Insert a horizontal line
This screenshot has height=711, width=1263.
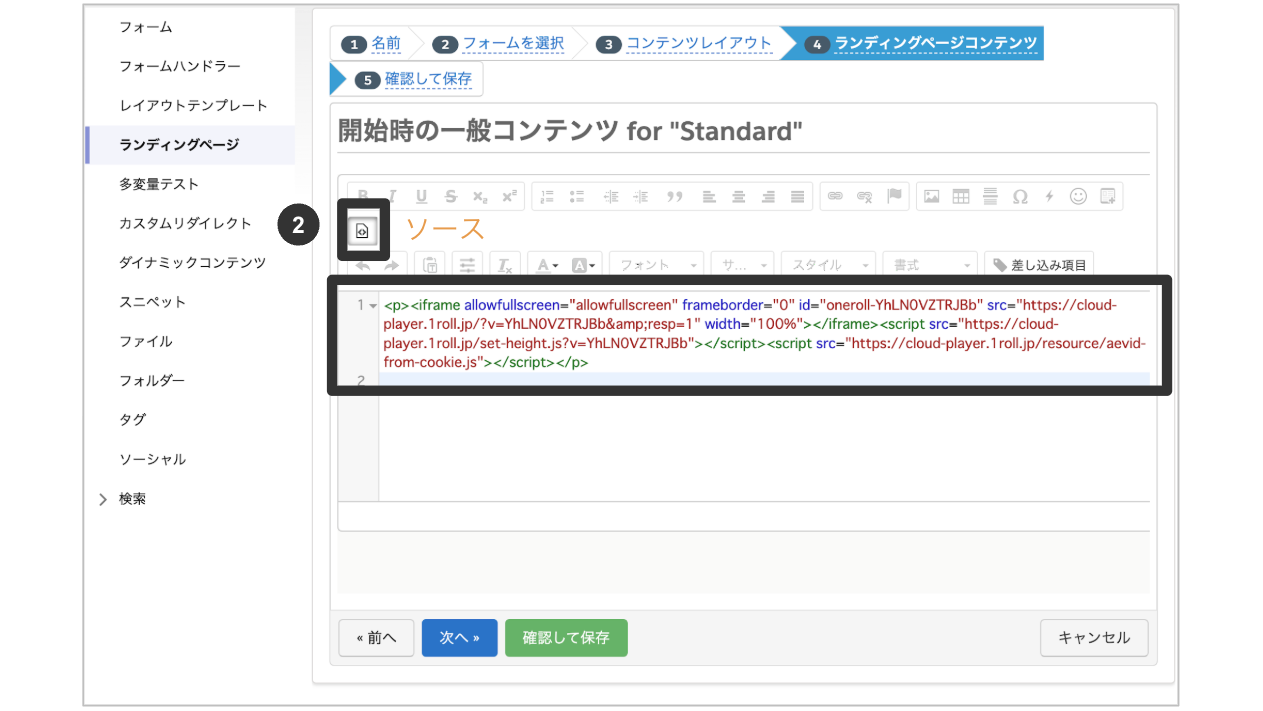tap(989, 196)
